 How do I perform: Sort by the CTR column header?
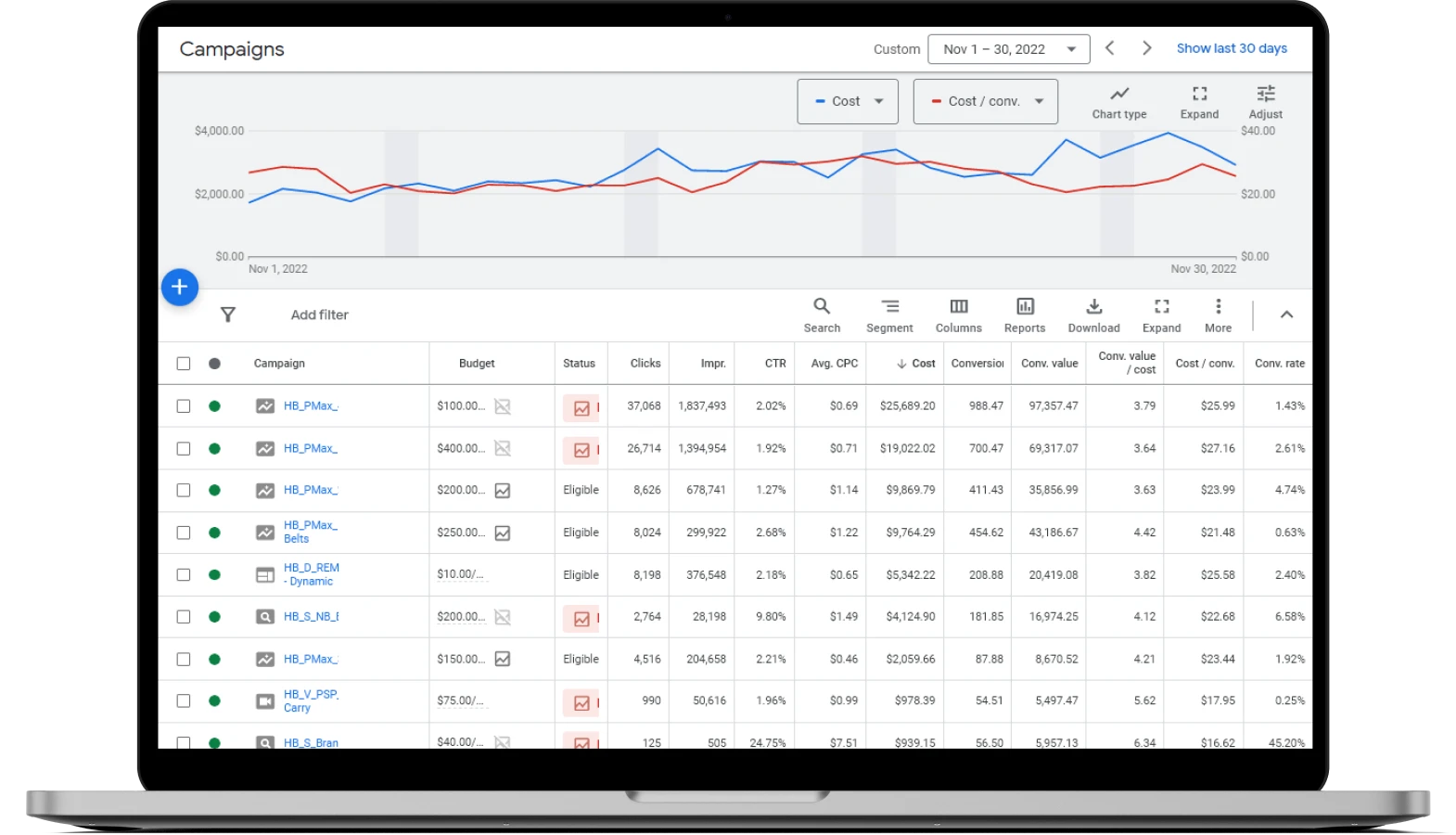[775, 364]
